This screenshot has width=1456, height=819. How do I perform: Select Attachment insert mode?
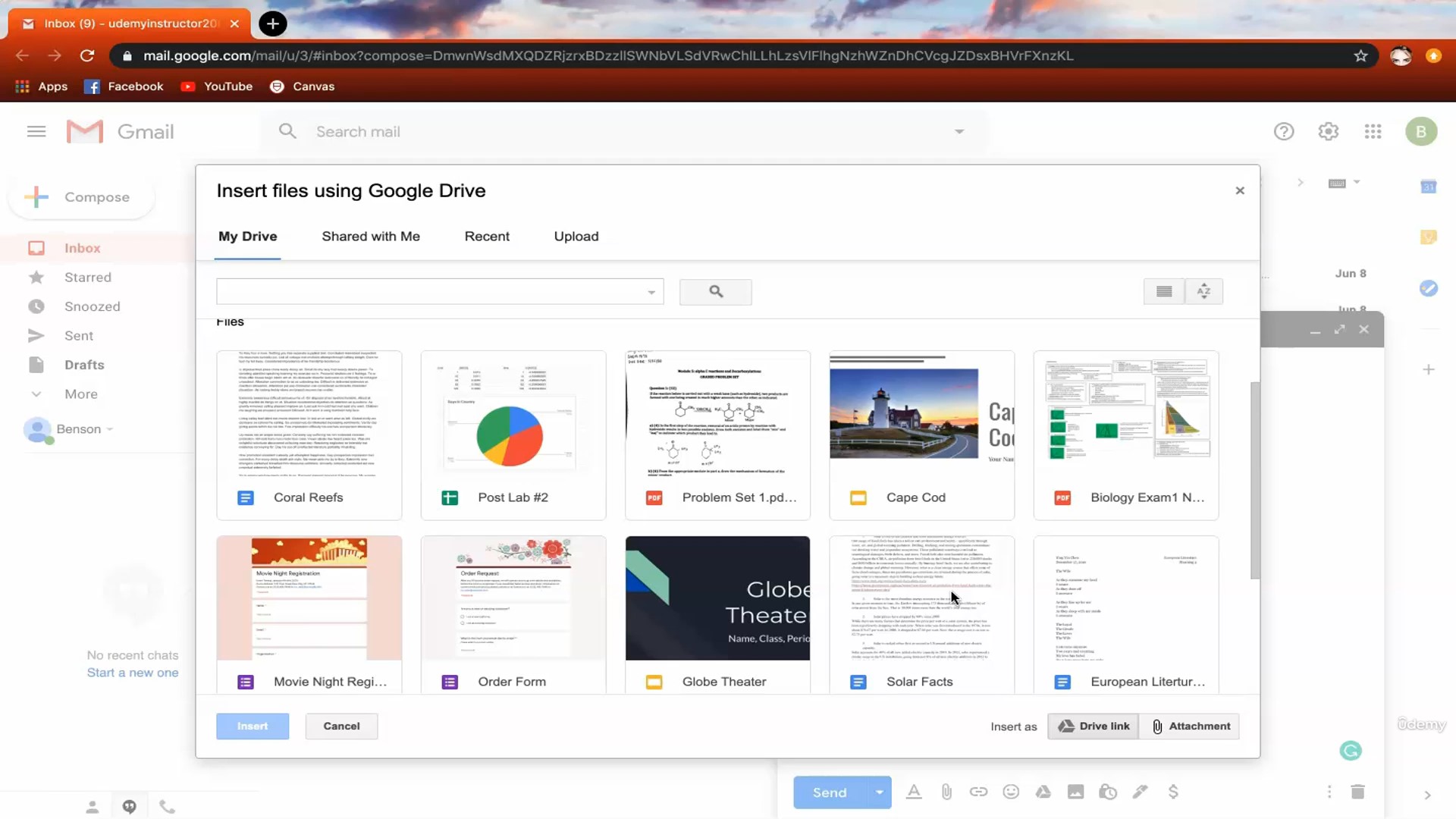pos(1190,726)
